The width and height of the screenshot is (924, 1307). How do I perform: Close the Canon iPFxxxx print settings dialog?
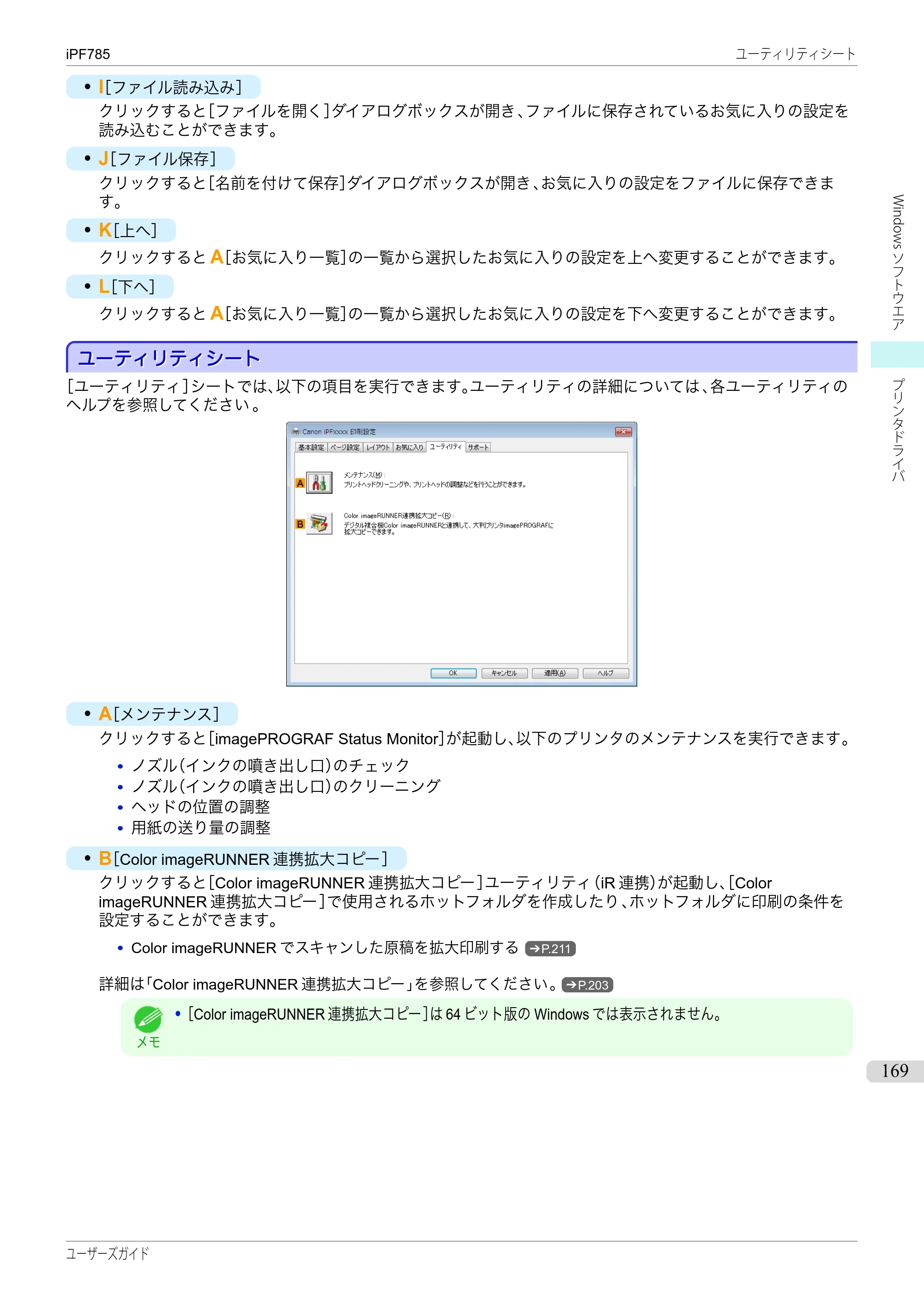tap(623, 432)
